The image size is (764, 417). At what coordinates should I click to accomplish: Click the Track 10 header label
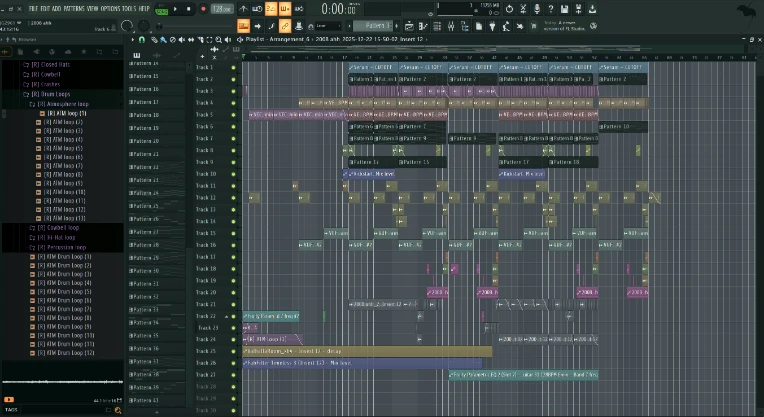point(205,174)
